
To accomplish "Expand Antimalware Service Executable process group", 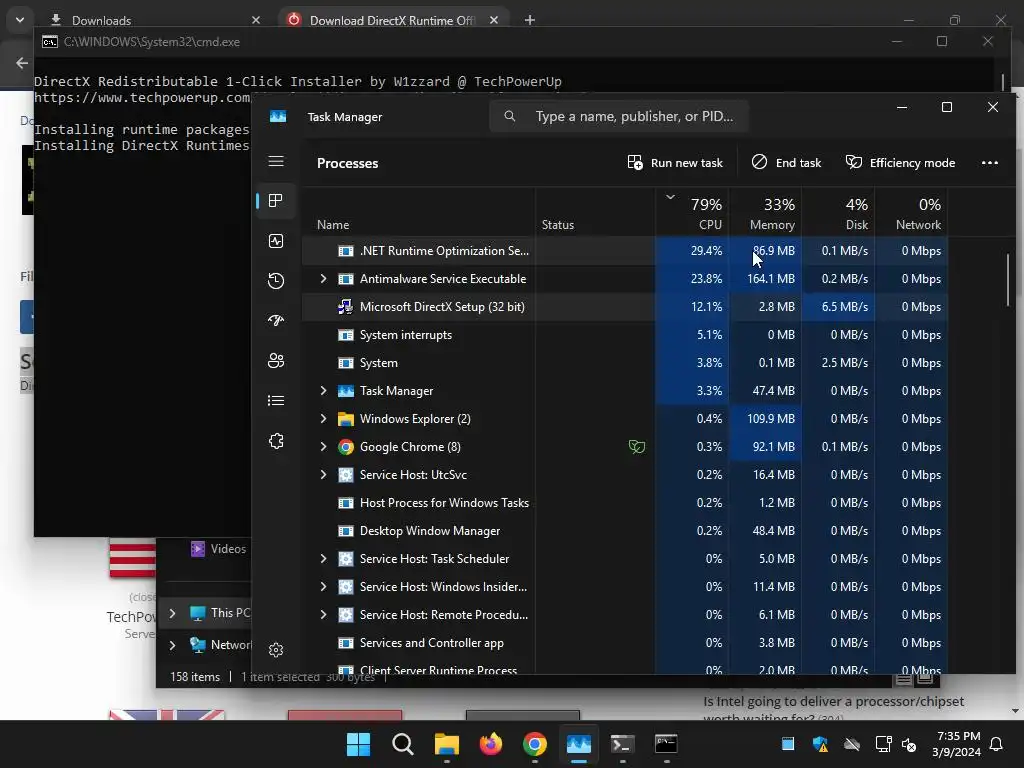I will 323,279.
